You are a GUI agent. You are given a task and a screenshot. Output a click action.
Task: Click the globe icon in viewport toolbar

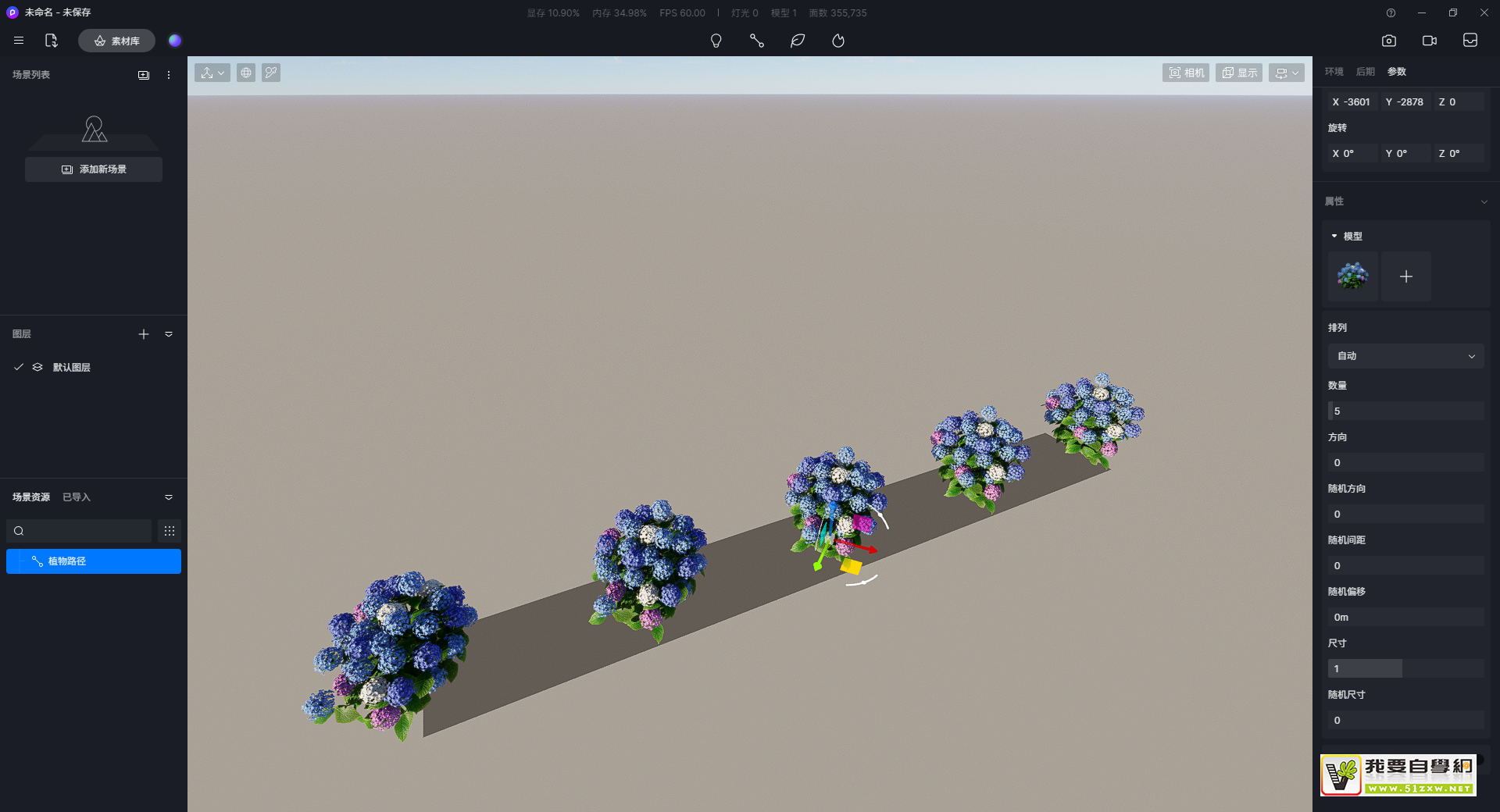tap(246, 73)
